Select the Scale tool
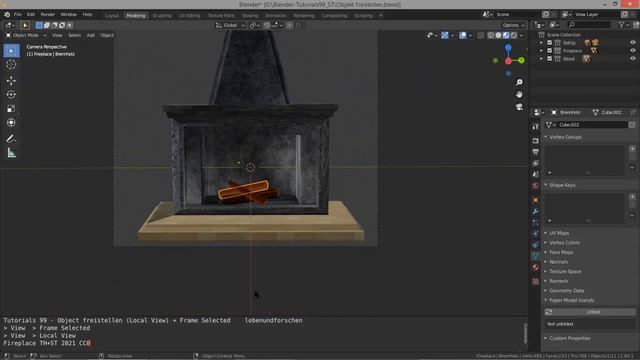This screenshot has height=360, width=640. coord(11,109)
